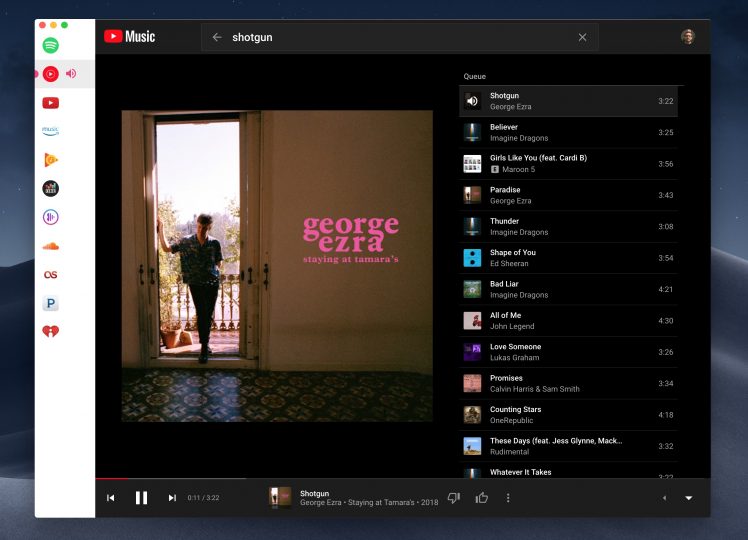The image size is (748, 540).
Task: Select the iHeartRadio icon
Action: tap(50, 331)
